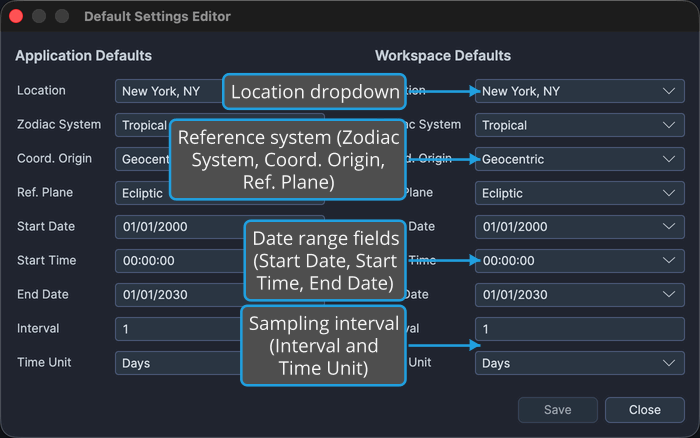The height and width of the screenshot is (438, 700).
Task: Open Workspace Coord. Origin dropdown showing Geocentric
Action: (579, 159)
